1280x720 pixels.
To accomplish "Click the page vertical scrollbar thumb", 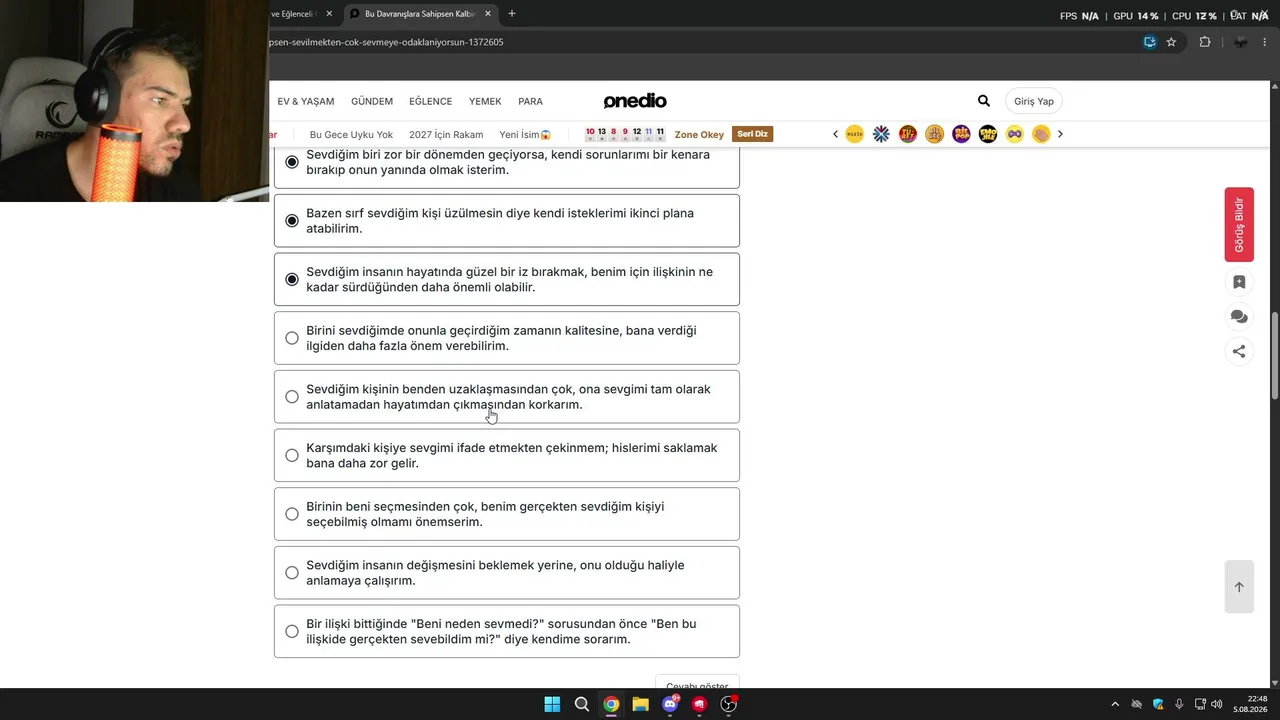I will tap(1274, 357).
